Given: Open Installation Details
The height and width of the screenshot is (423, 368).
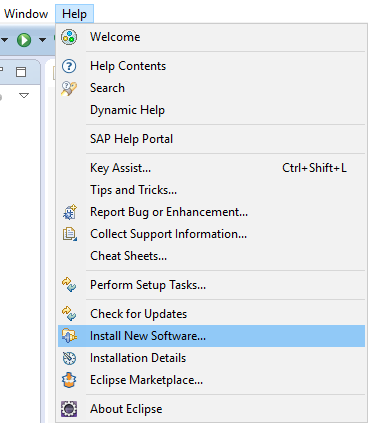Looking at the screenshot, I should pos(211,358).
